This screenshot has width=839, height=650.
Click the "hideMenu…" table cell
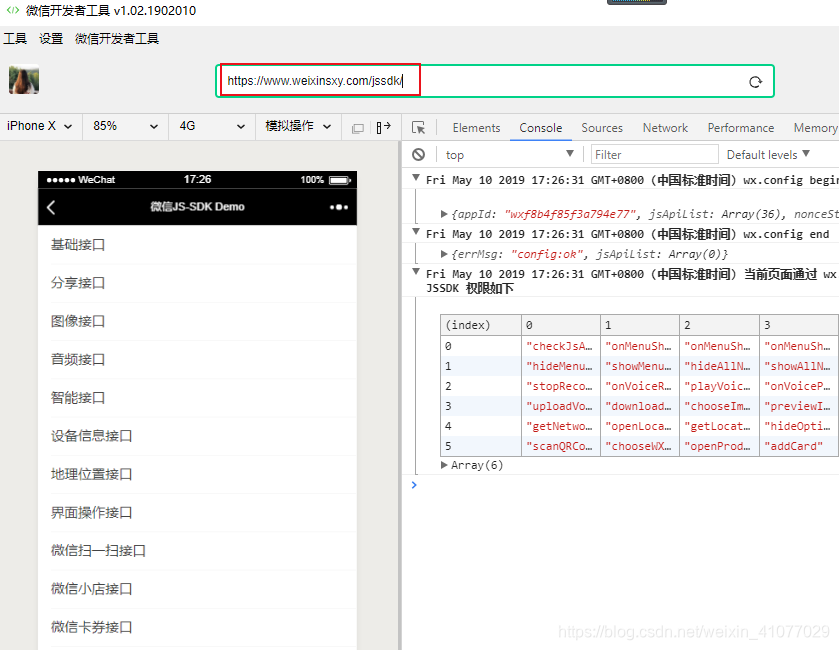(561, 366)
